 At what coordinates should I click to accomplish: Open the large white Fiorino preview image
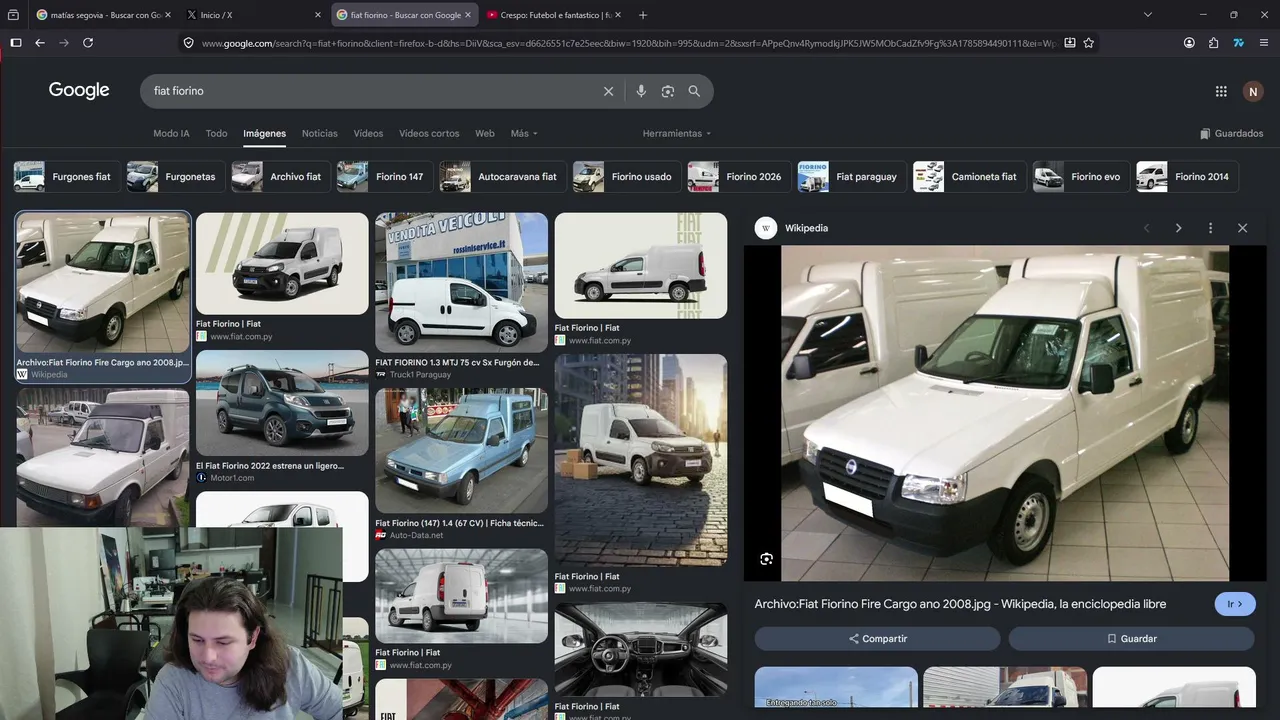pos(1005,413)
